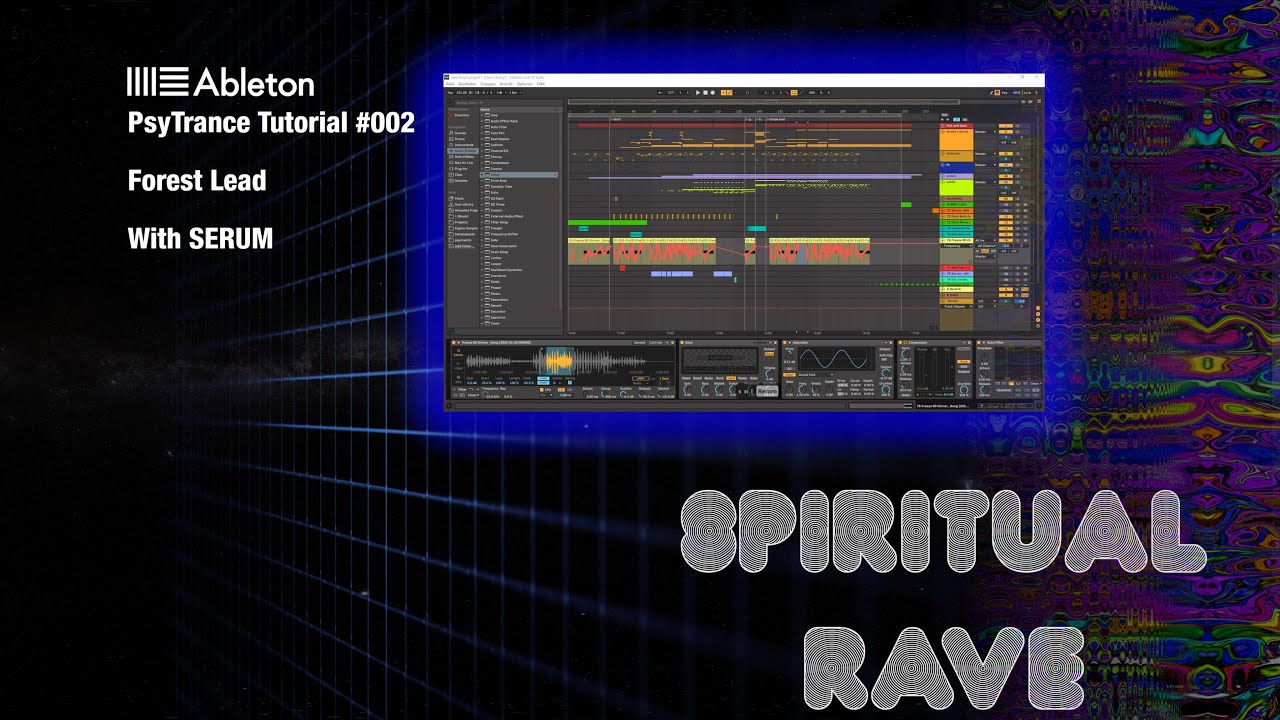Start playback with the Ableton Play button
The height and width of the screenshot is (720, 1280).
coord(698,93)
